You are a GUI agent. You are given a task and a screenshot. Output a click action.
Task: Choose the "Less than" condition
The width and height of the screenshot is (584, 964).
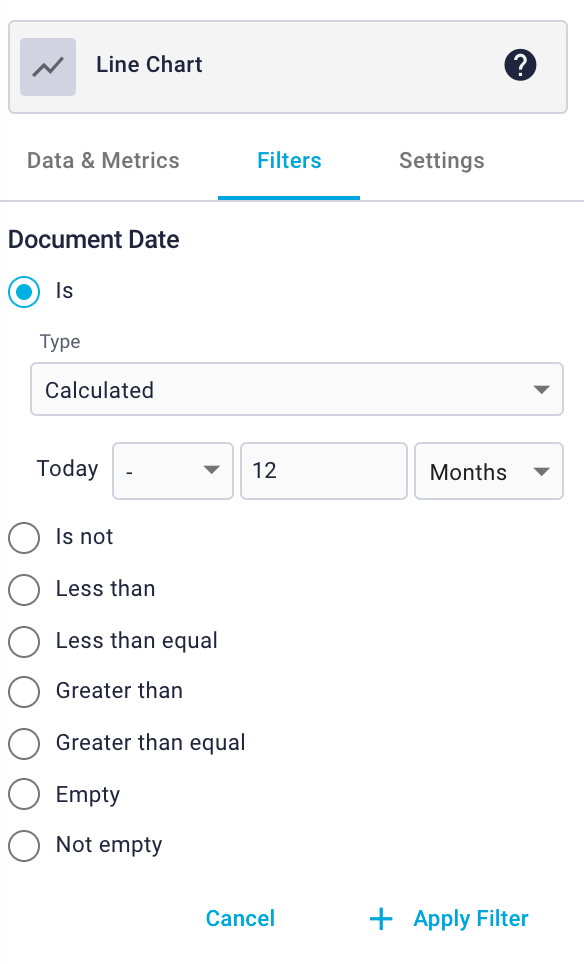24,590
